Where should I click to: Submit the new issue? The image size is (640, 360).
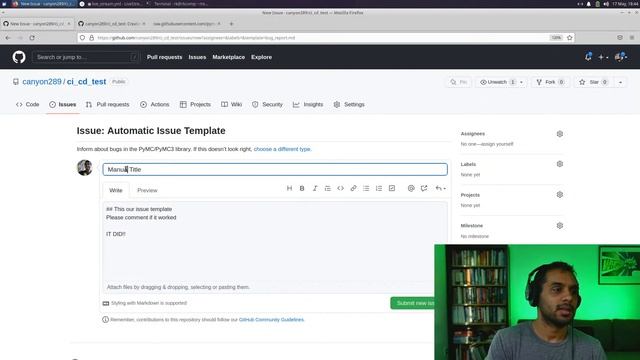(413, 303)
